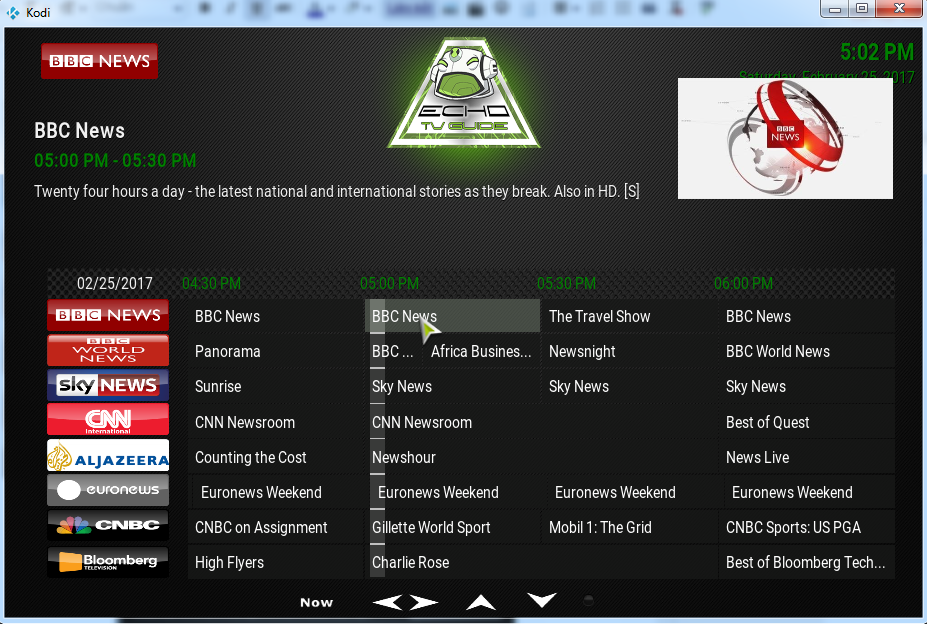927x624 pixels.
Task: Select the Euronews channel logo
Action: click(x=108, y=490)
